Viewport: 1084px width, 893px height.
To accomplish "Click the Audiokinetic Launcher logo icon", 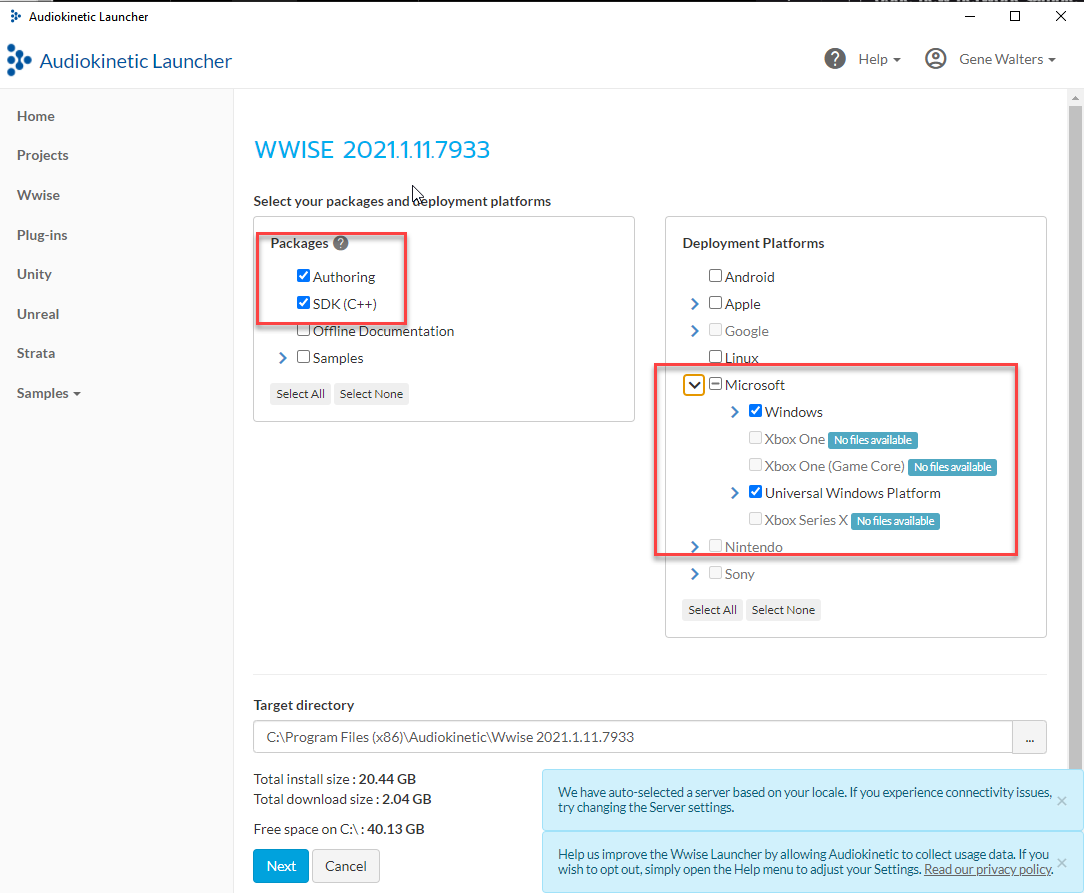I will [19, 60].
